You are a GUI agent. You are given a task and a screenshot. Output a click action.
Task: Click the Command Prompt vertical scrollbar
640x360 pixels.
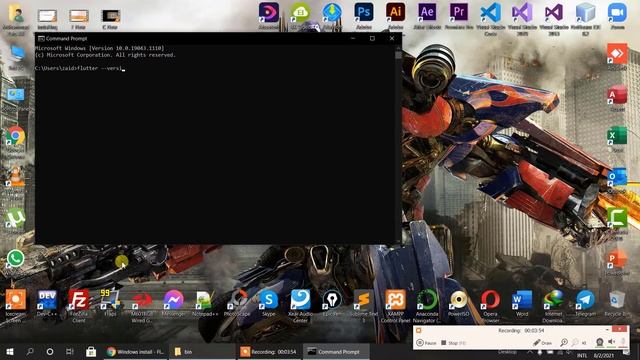398,144
